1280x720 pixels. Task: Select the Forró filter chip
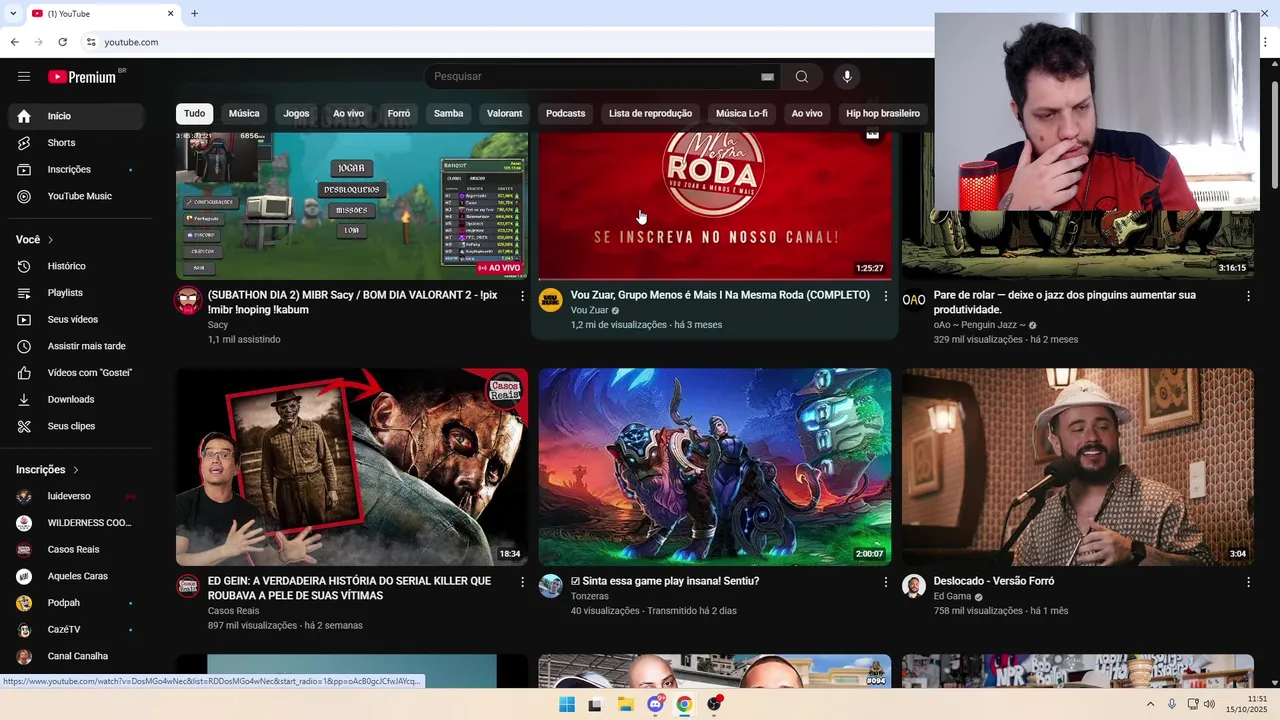[x=399, y=114]
